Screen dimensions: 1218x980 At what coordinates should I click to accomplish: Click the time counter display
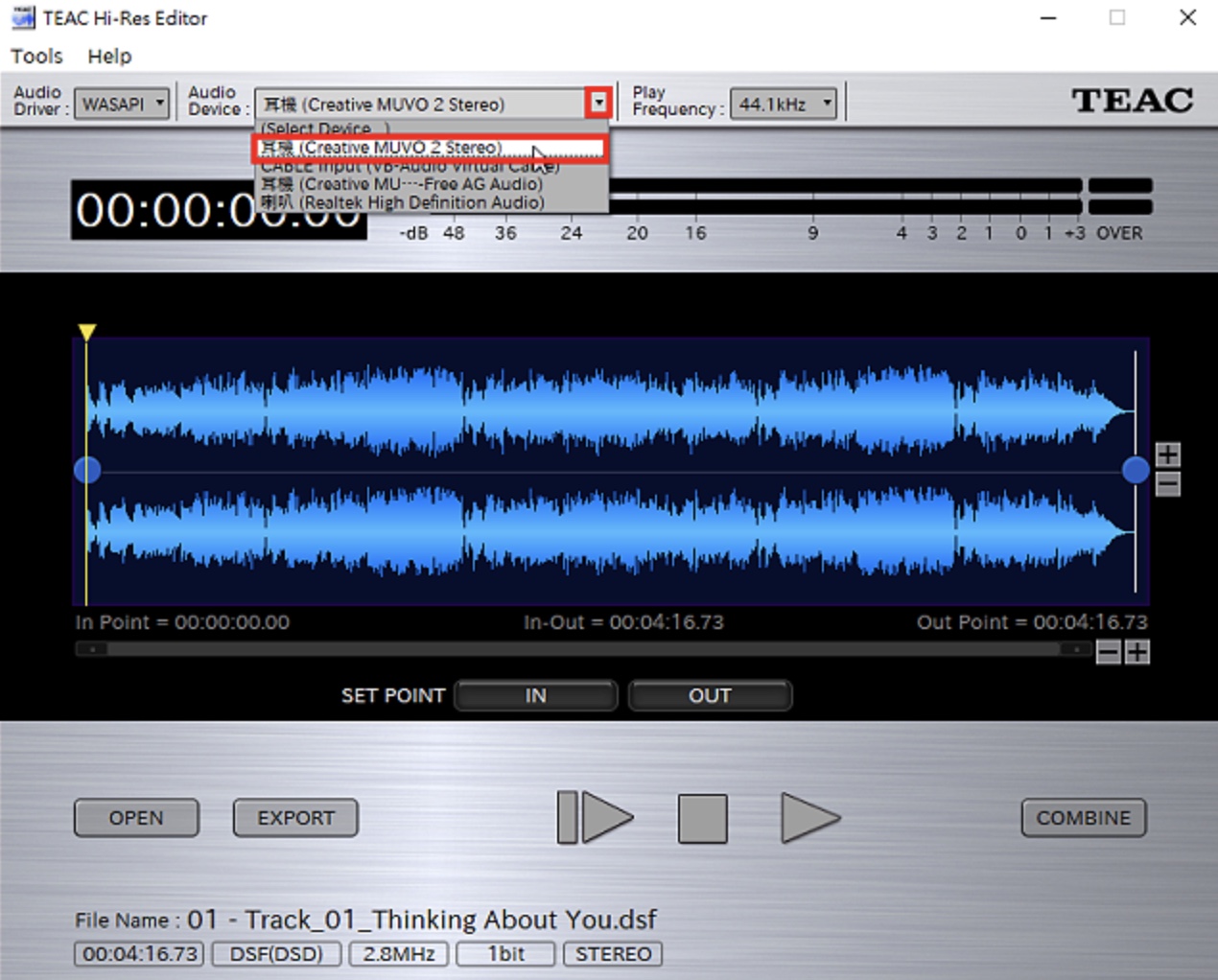coord(219,210)
